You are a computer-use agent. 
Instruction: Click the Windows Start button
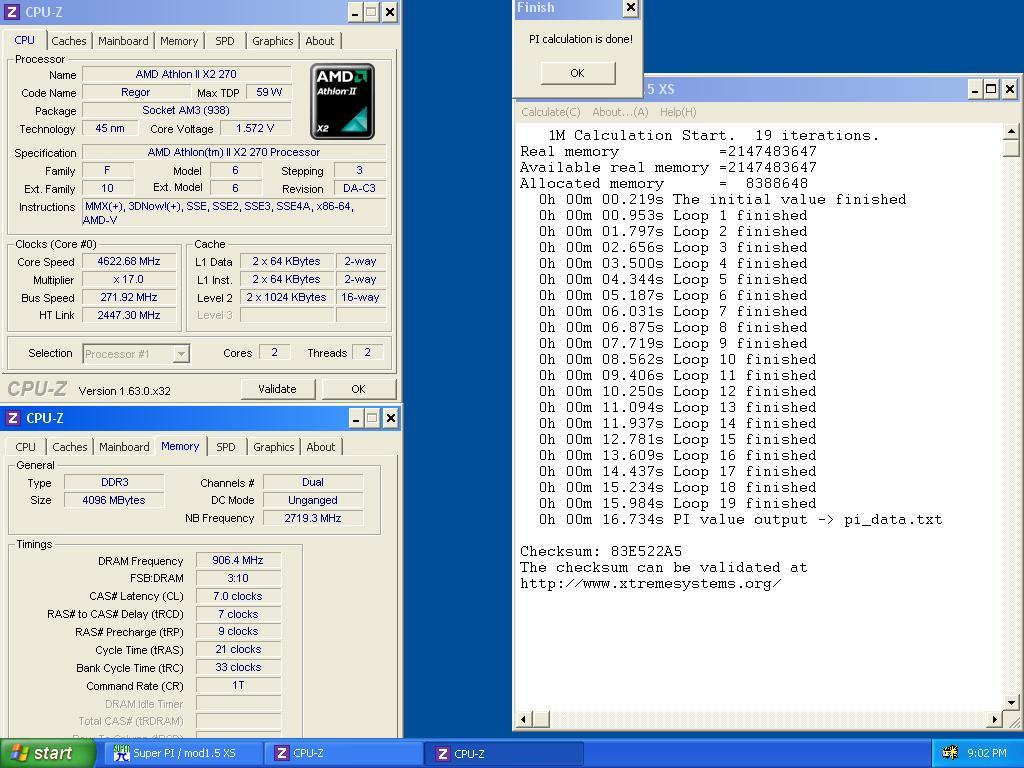tap(47, 753)
